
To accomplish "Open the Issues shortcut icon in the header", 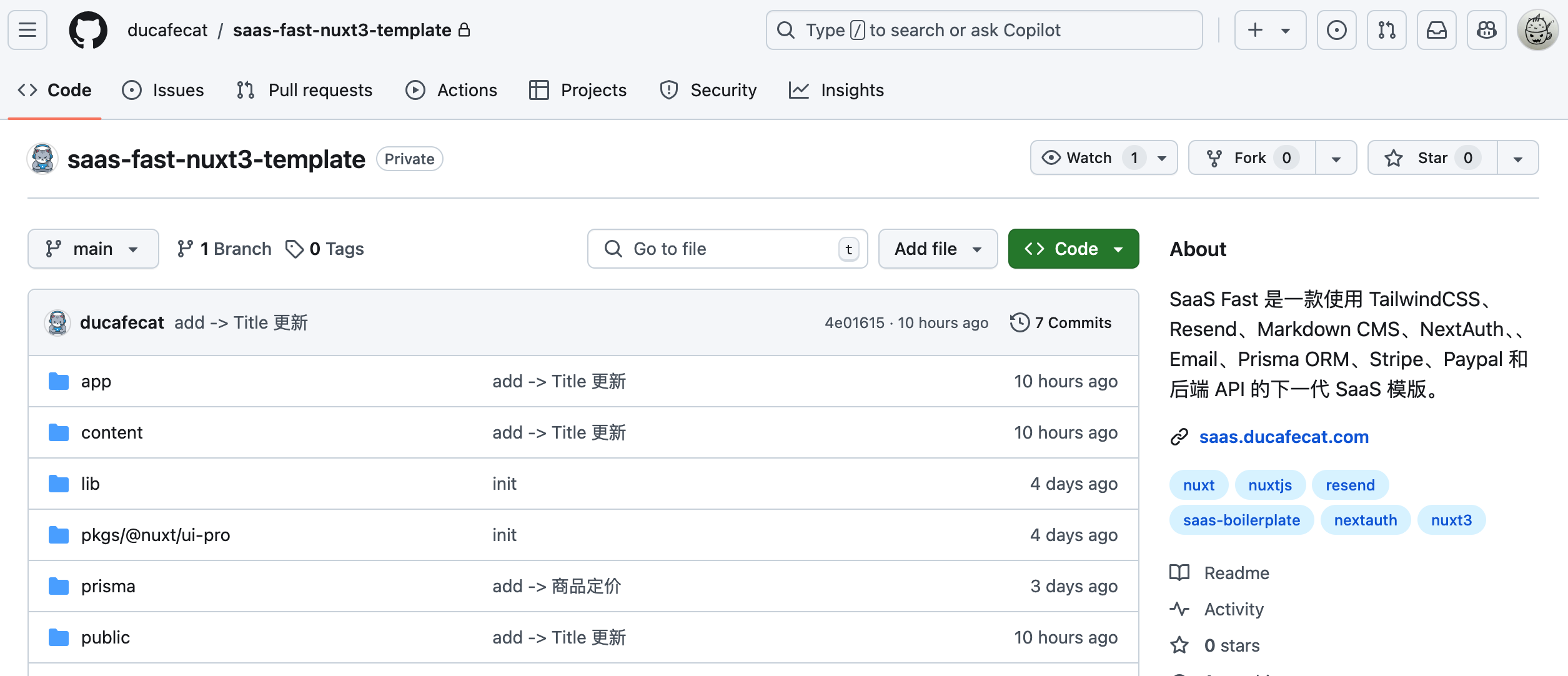I will pos(1336,30).
